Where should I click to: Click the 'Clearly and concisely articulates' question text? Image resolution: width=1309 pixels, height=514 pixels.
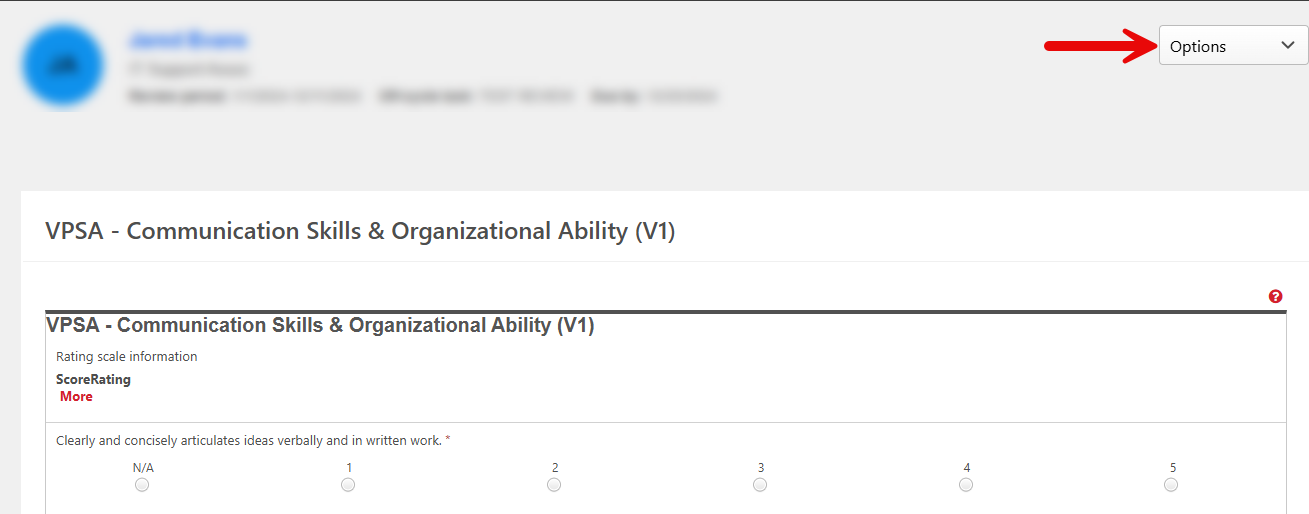(x=249, y=440)
